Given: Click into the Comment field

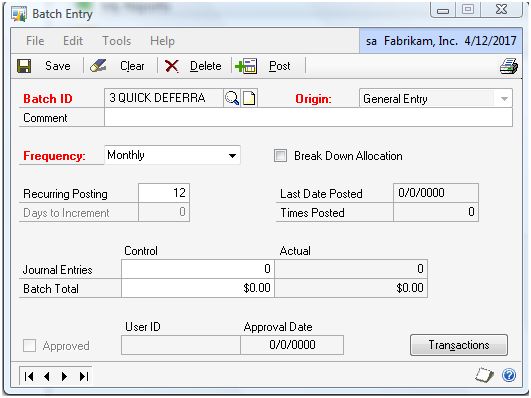Looking at the screenshot, I should click(x=309, y=118).
